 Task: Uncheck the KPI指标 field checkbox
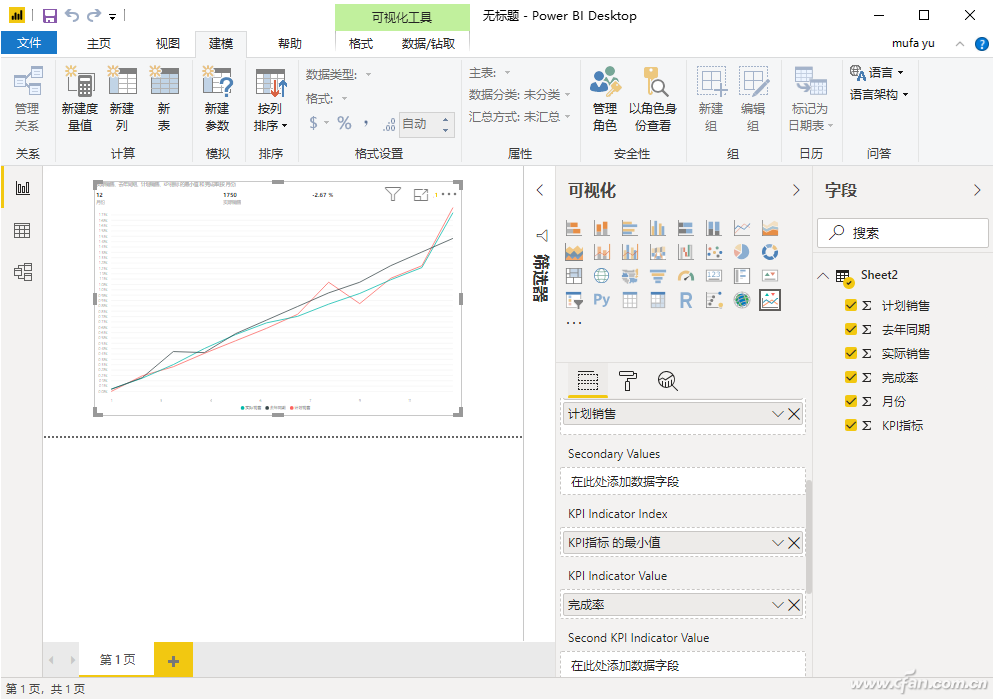click(x=851, y=426)
